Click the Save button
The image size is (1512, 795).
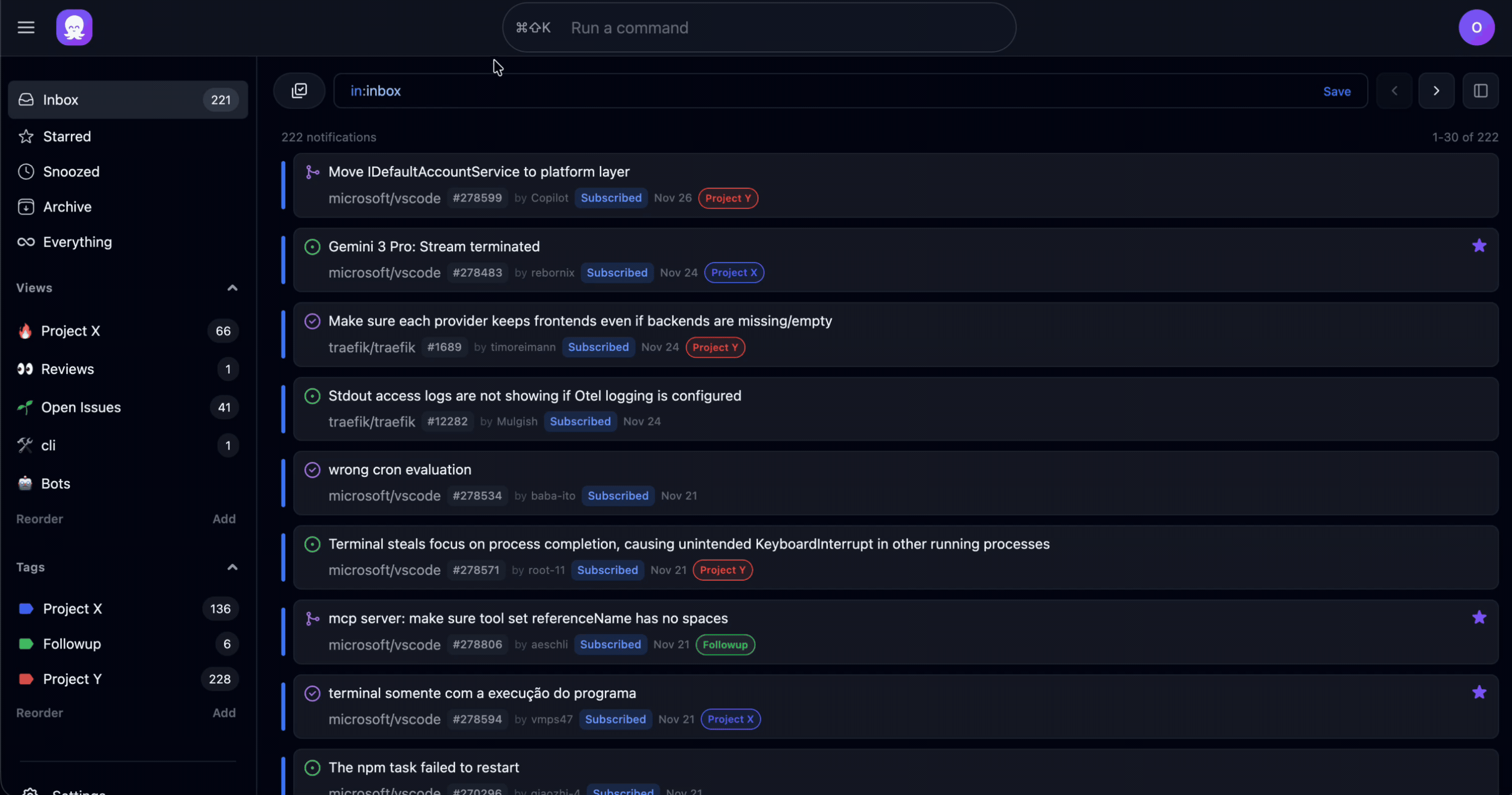[x=1337, y=90]
